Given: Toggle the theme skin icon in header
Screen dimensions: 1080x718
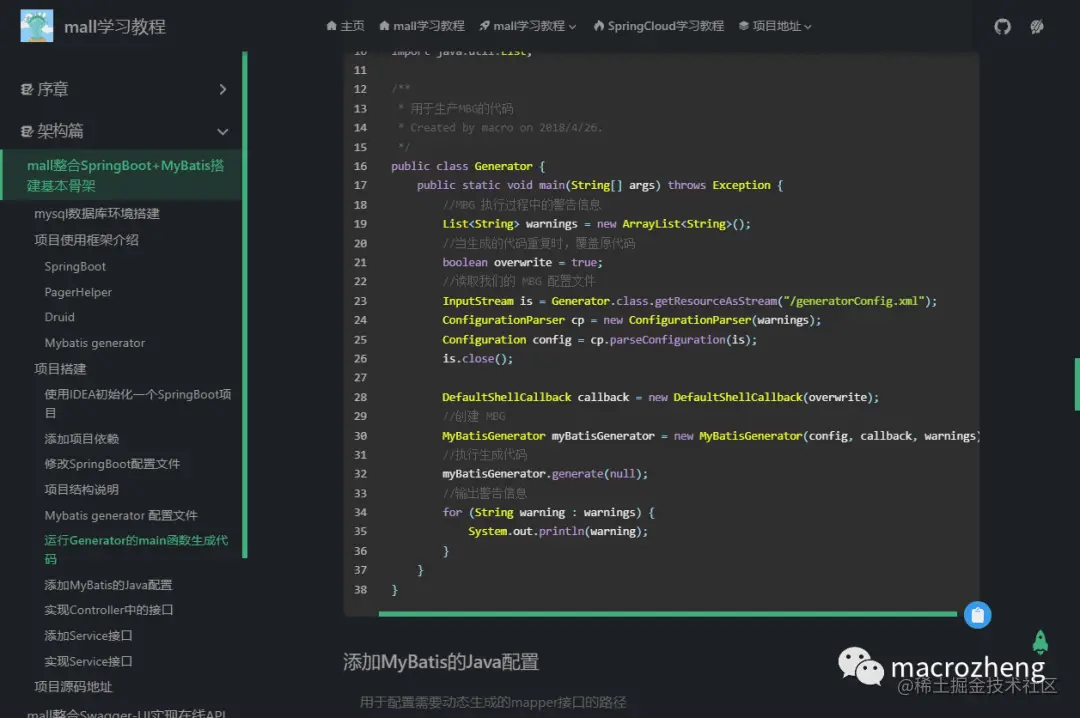Looking at the screenshot, I should (1037, 26).
